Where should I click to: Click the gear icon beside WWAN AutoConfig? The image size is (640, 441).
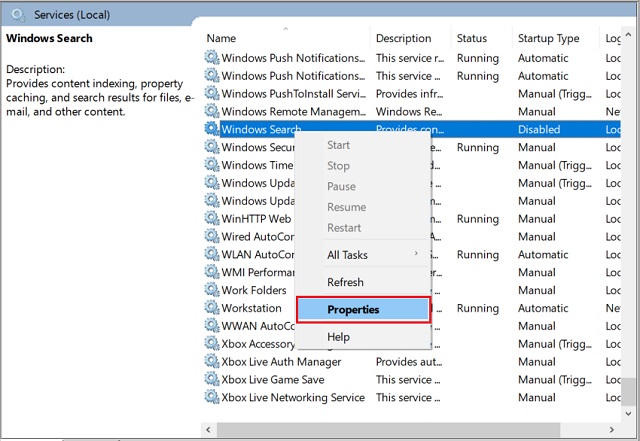click(211, 325)
